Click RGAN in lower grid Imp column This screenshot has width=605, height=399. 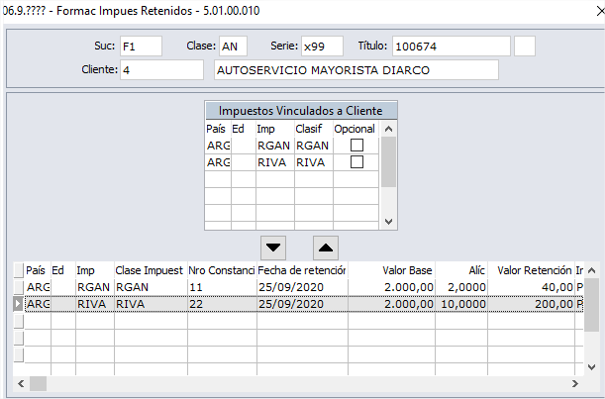(x=95, y=287)
